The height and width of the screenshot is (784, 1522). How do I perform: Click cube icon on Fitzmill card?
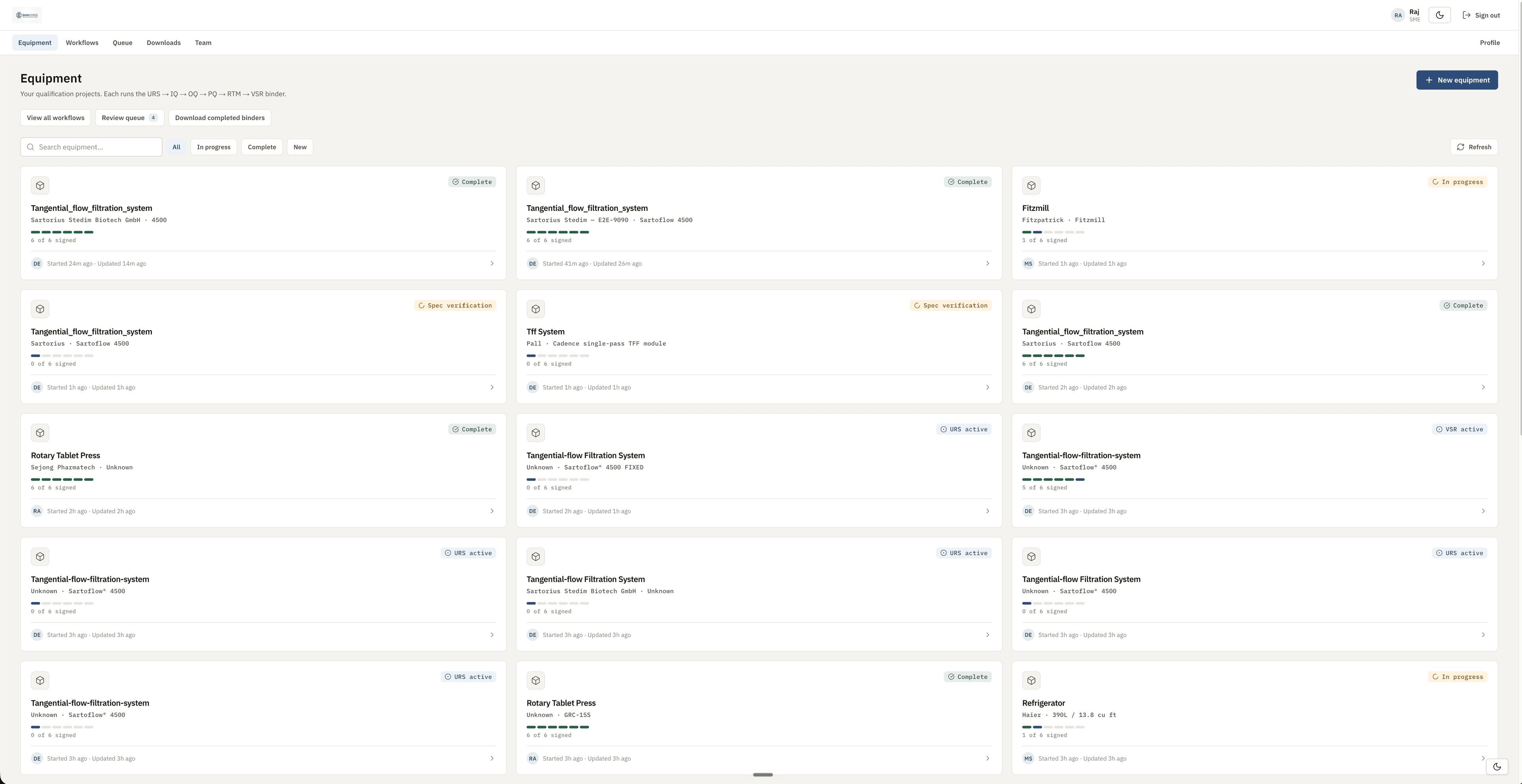click(1032, 185)
